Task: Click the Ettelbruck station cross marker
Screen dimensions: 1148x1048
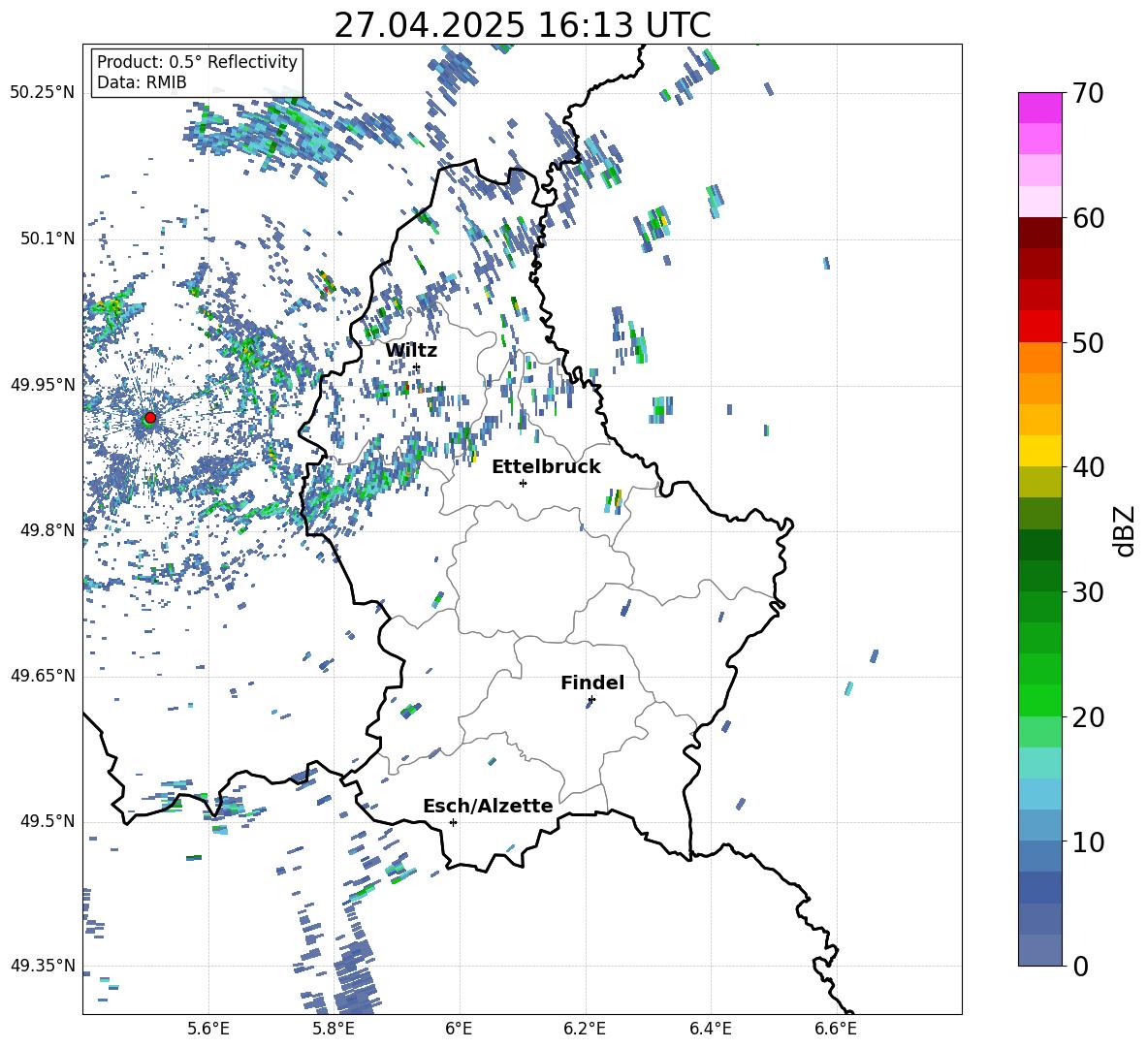Action: click(x=523, y=483)
